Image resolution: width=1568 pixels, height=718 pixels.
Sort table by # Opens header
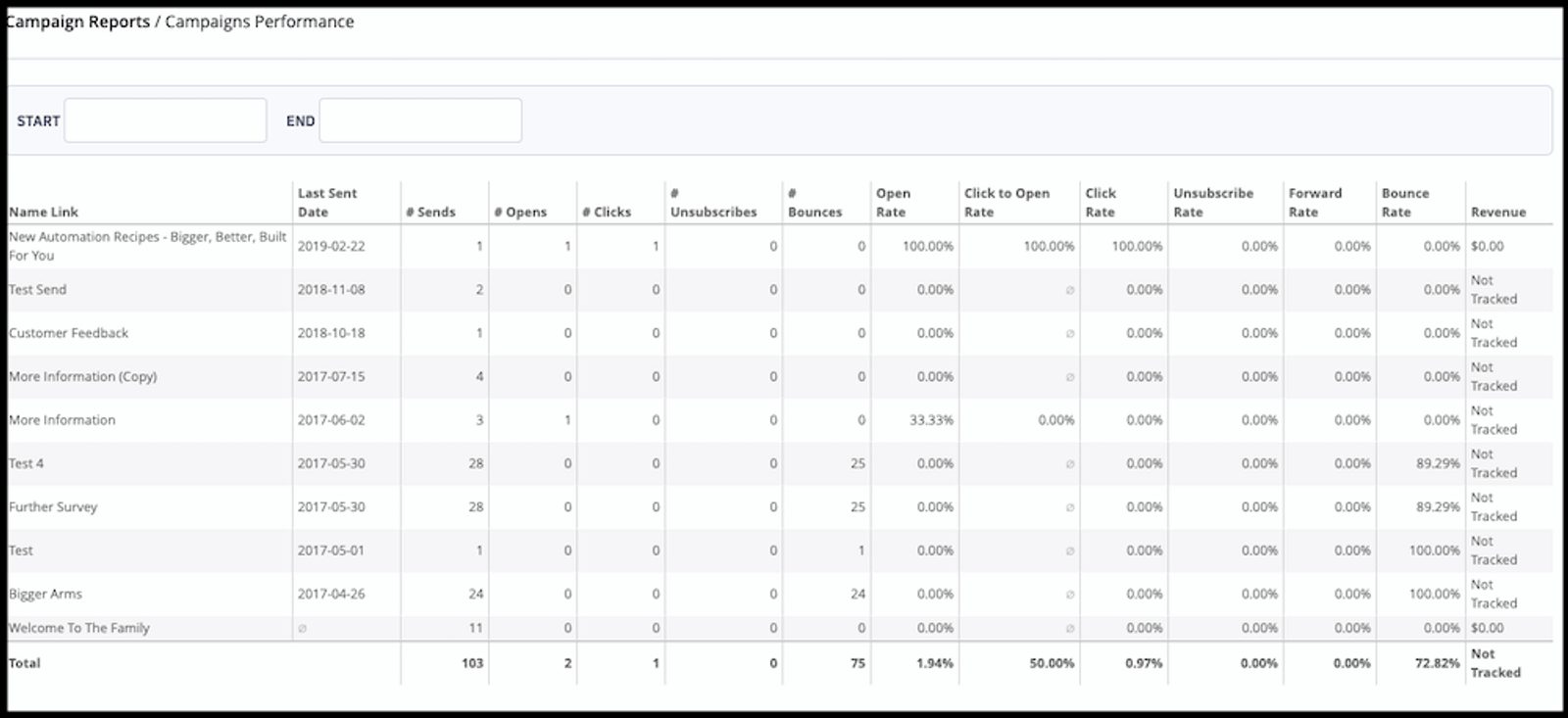519,212
